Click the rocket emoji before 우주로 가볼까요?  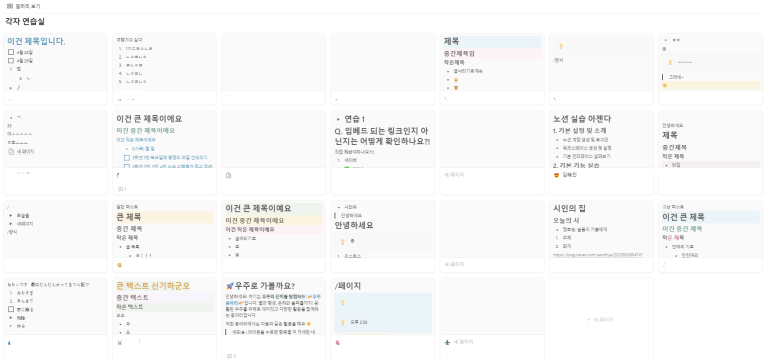(230, 286)
